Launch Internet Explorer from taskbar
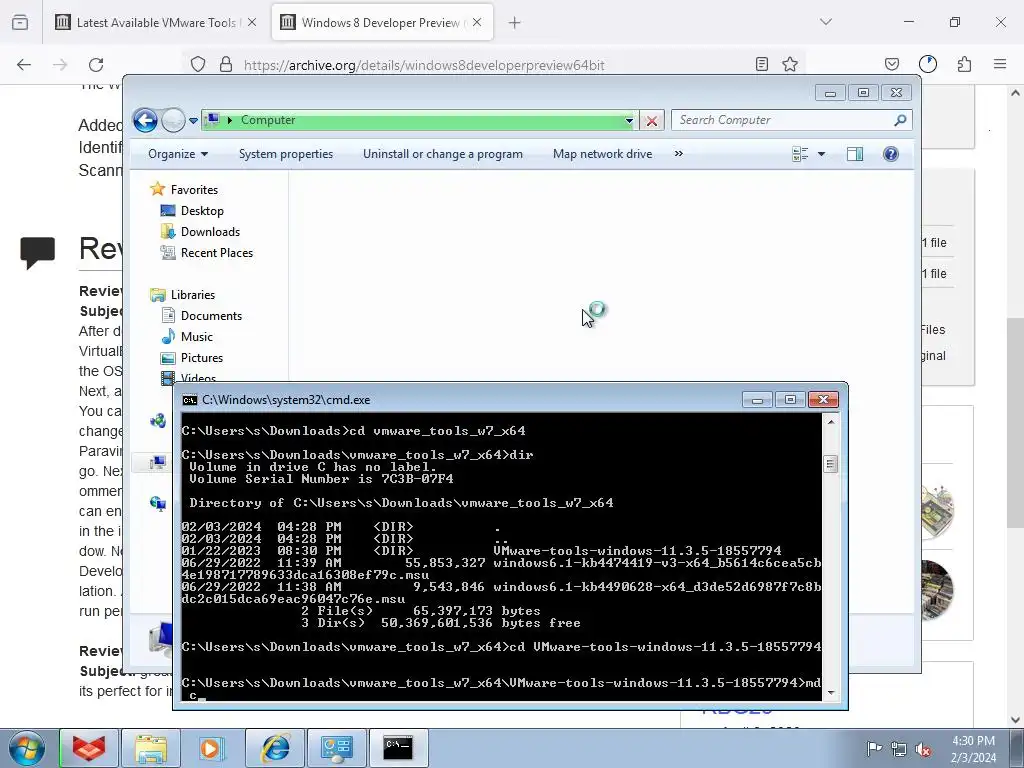This screenshot has width=1024, height=768. pos(275,748)
